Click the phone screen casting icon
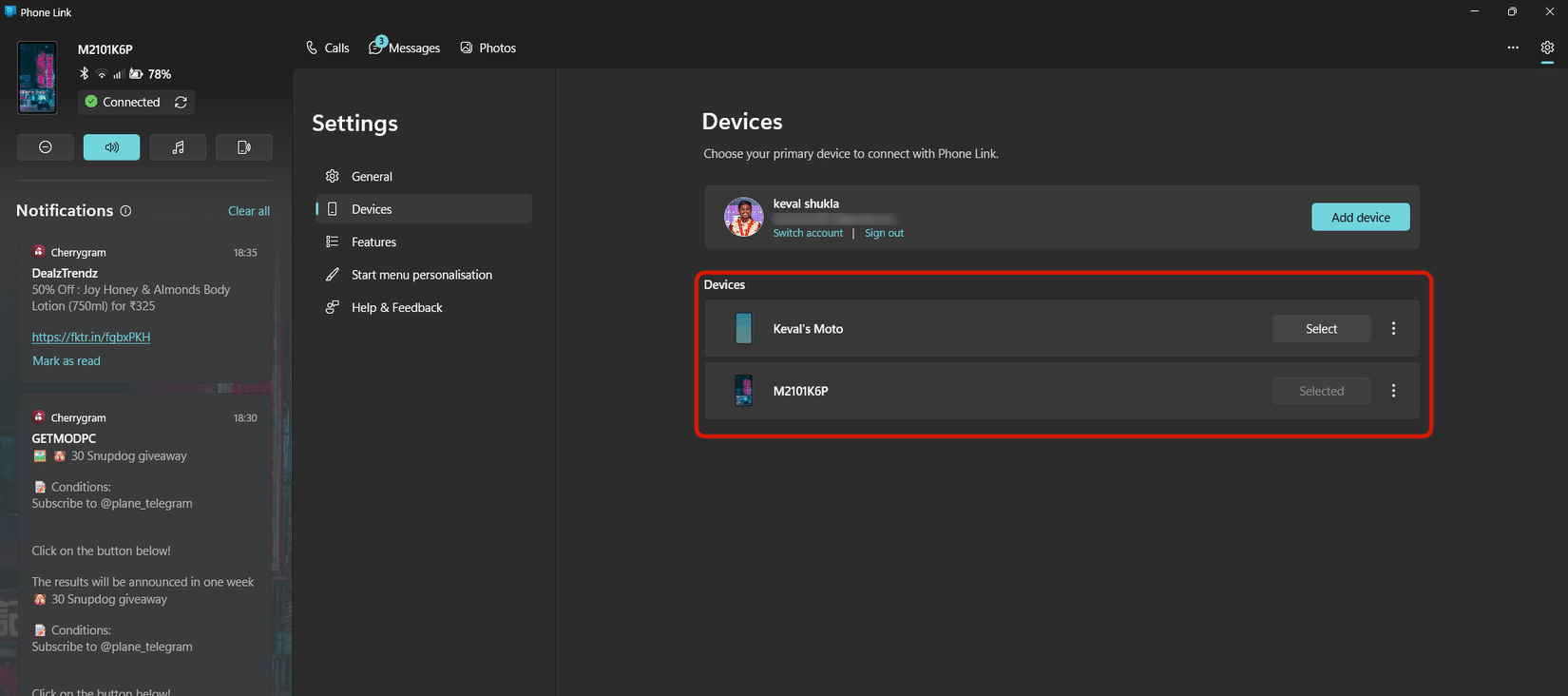1568x696 pixels. tap(244, 147)
